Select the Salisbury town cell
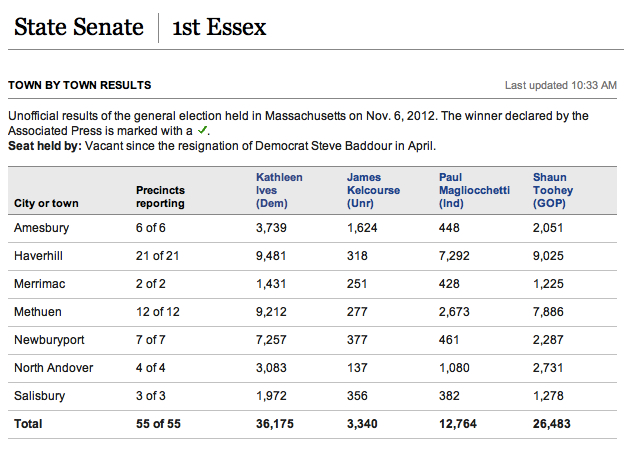The width and height of the screenshot is (624, 460). (x=39, y=396)
